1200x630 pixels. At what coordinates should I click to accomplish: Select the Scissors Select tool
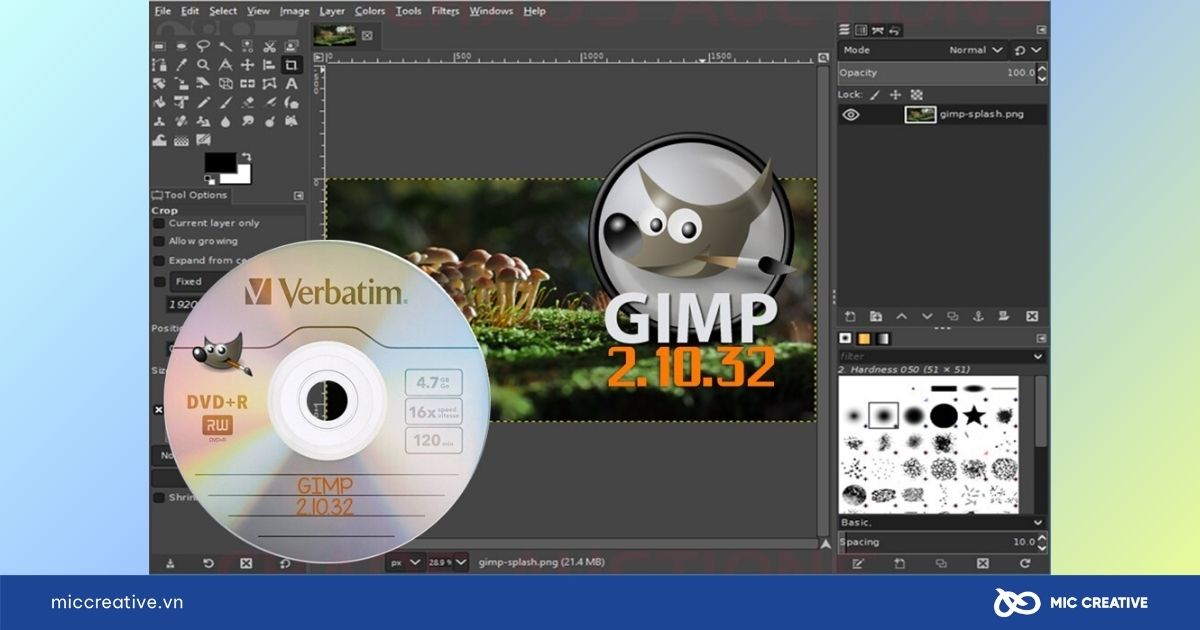(x=269, y=46)
